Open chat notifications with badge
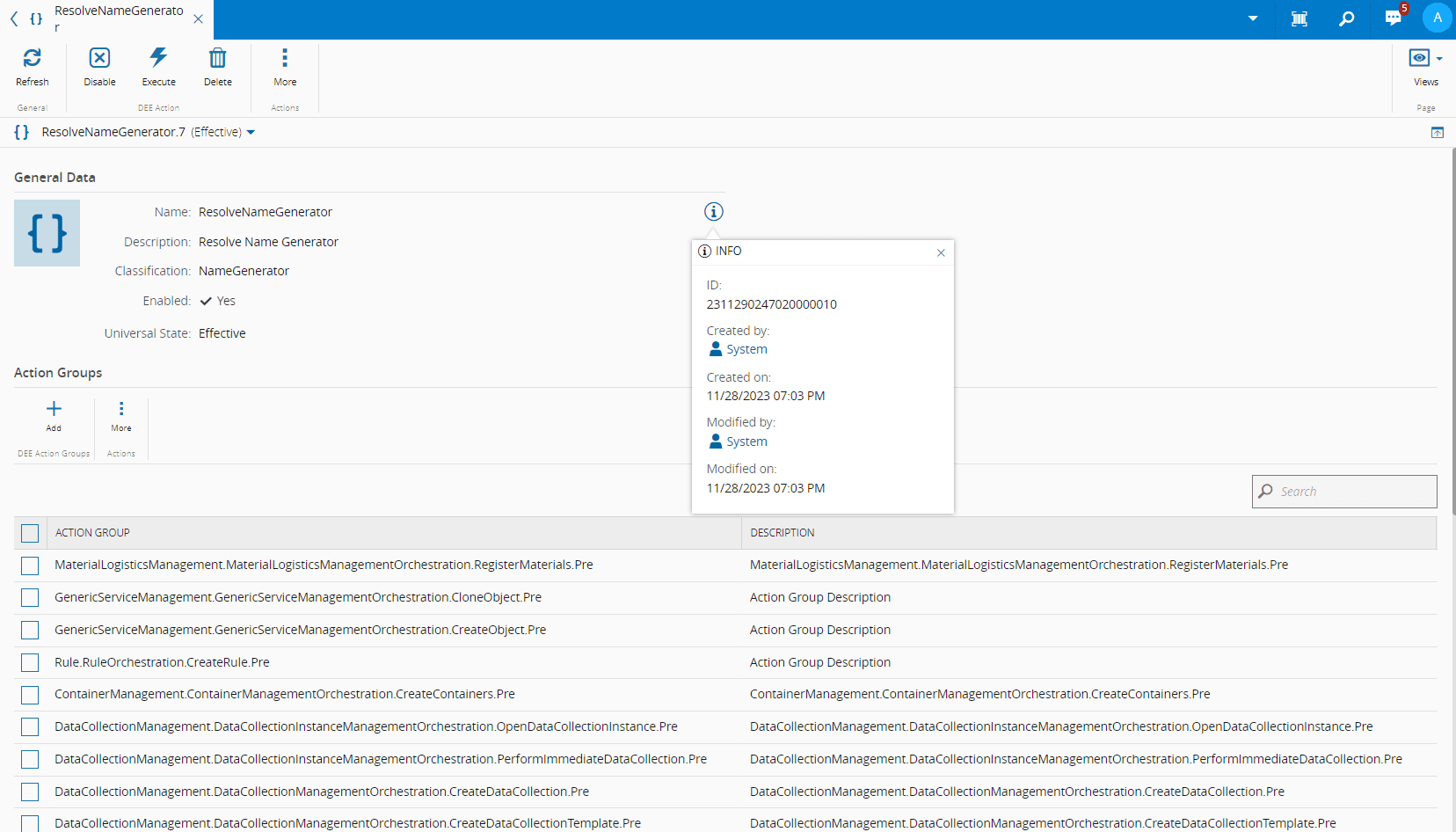The height and width of the screenshot is (832, 1456). 1394,18
